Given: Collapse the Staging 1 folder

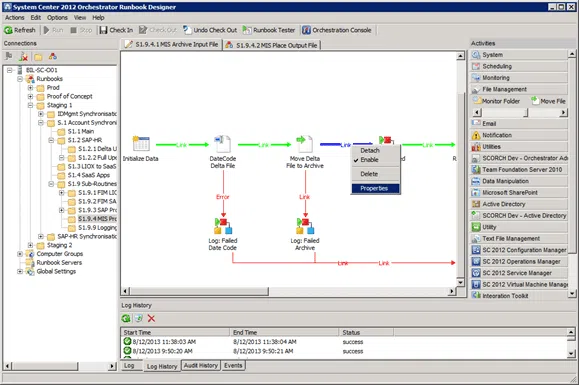Looking at the screenshot, I should pyautogui.click(x=30, y=105).
